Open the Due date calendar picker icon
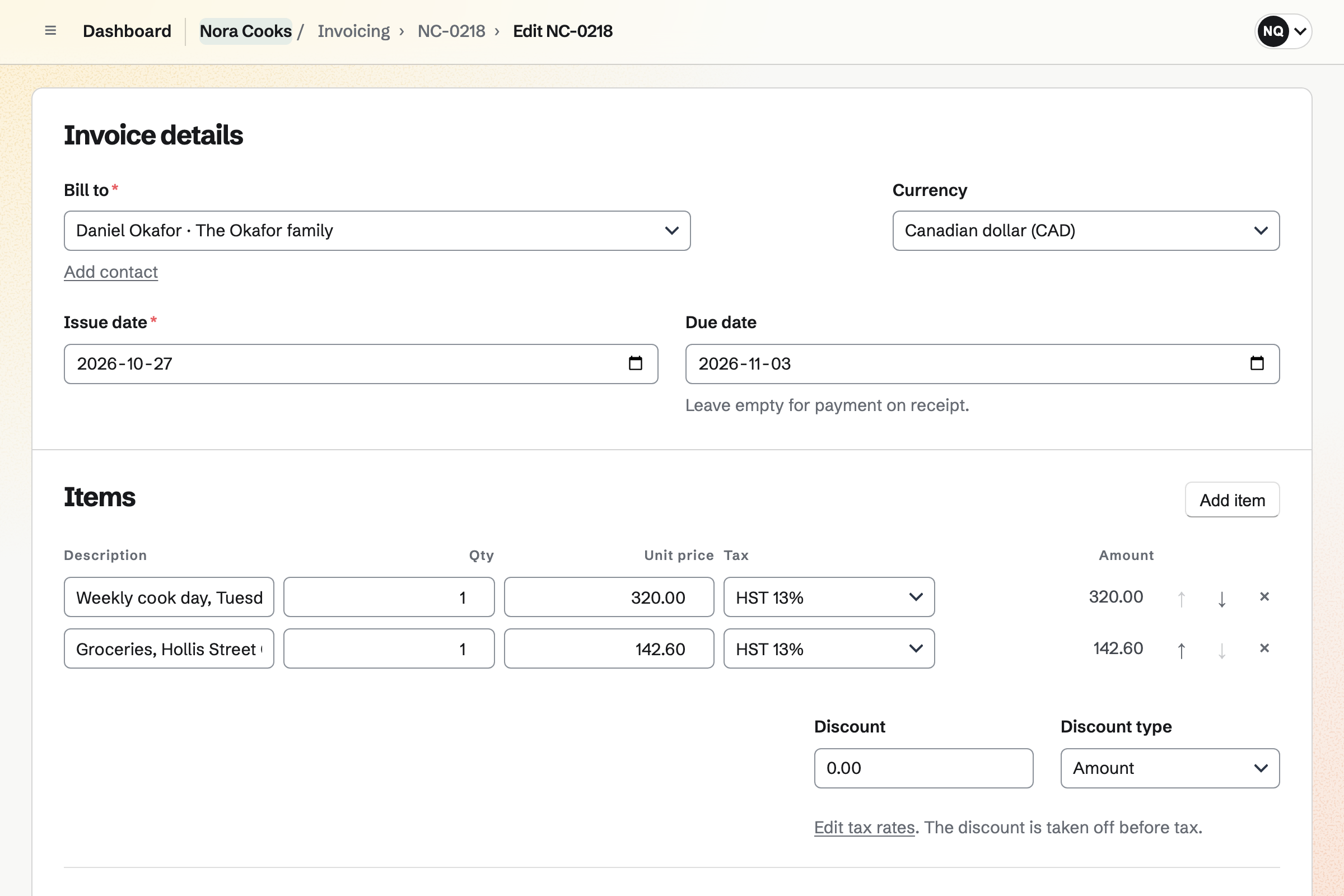The height and width of the screenshot is (896, 1344). pyautogui.click(x=1257, y=363)
